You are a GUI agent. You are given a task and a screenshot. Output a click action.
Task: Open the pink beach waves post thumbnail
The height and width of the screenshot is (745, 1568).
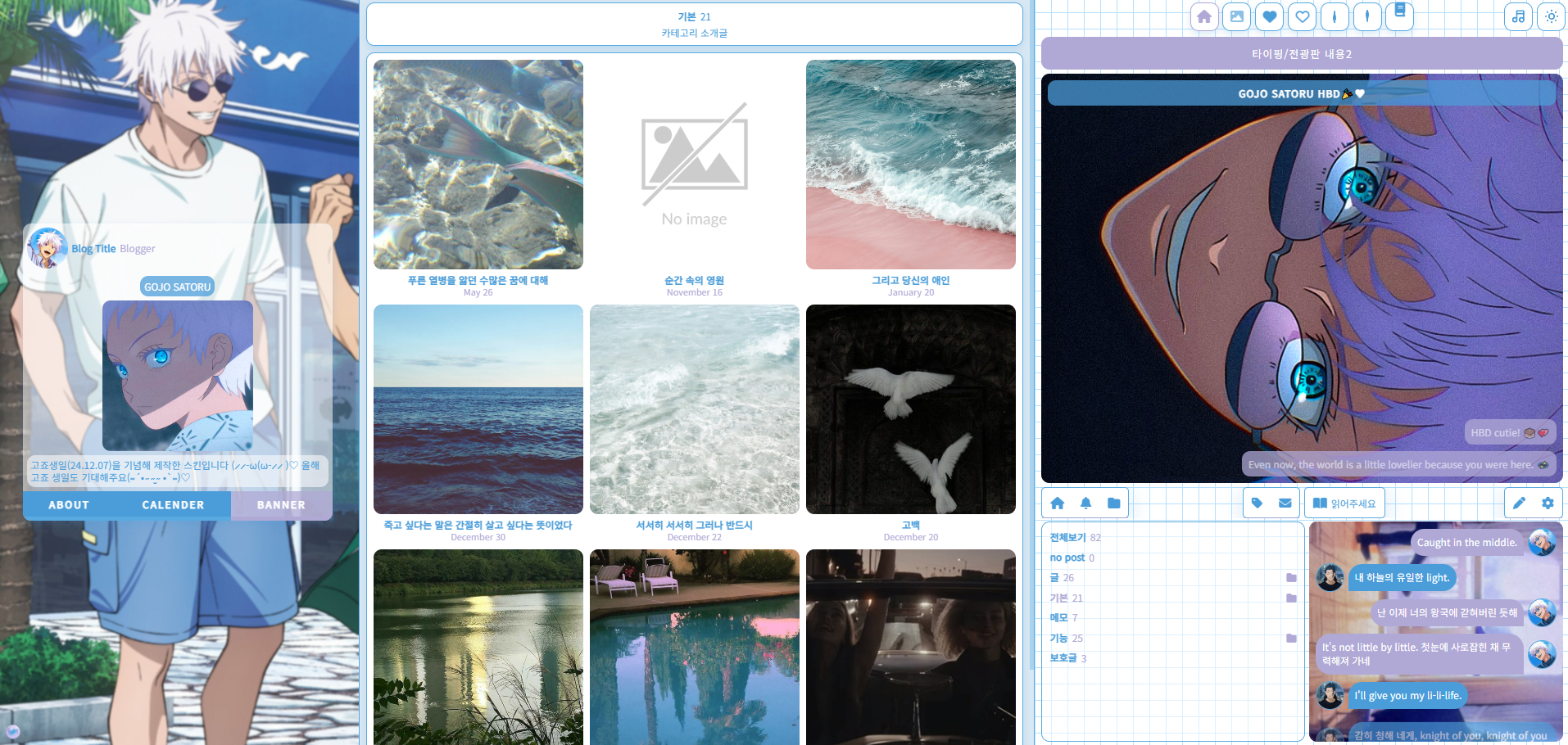[x=911, y=165]
